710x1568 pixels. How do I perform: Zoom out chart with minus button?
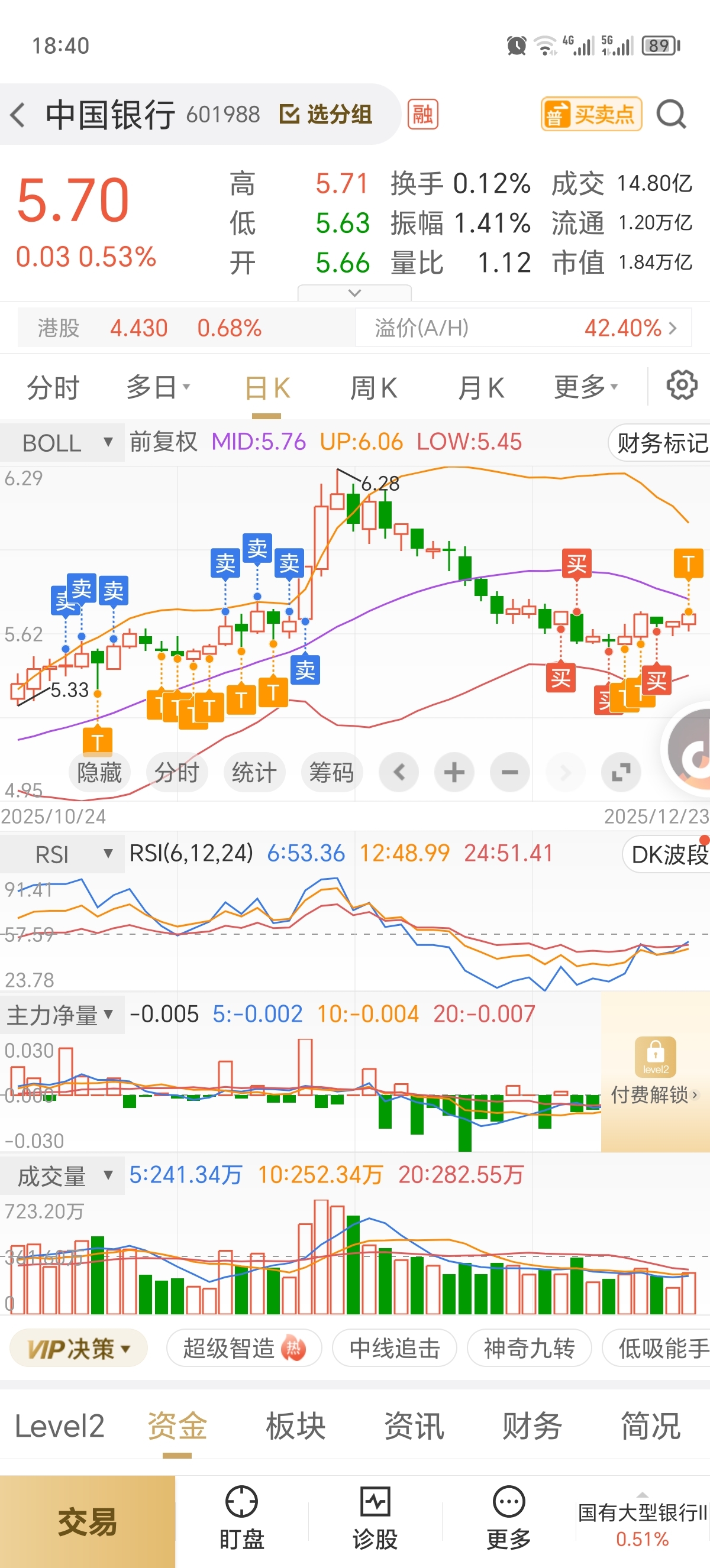point(509,772)
